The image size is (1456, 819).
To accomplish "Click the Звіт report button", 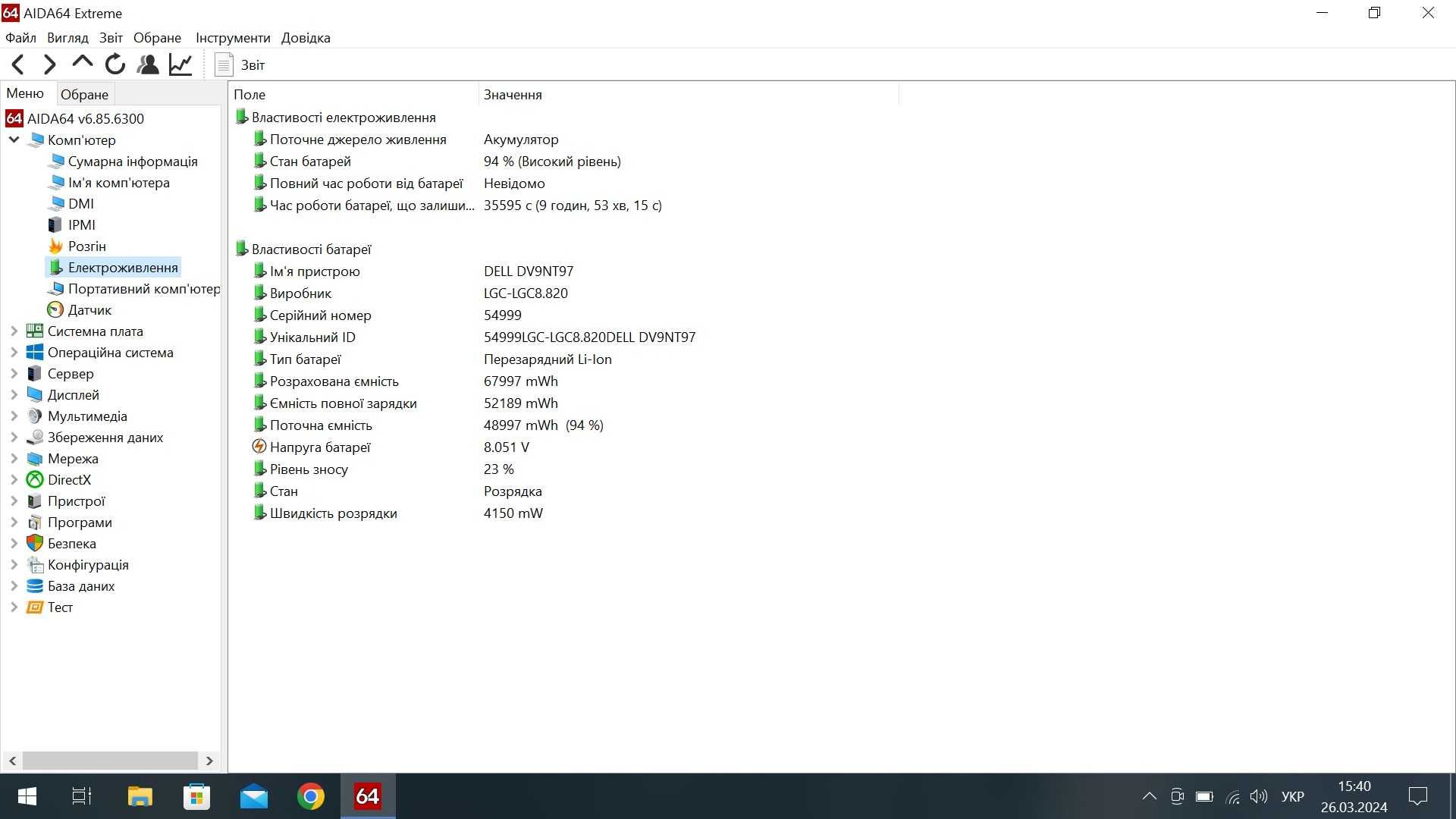I will point(240,64).
